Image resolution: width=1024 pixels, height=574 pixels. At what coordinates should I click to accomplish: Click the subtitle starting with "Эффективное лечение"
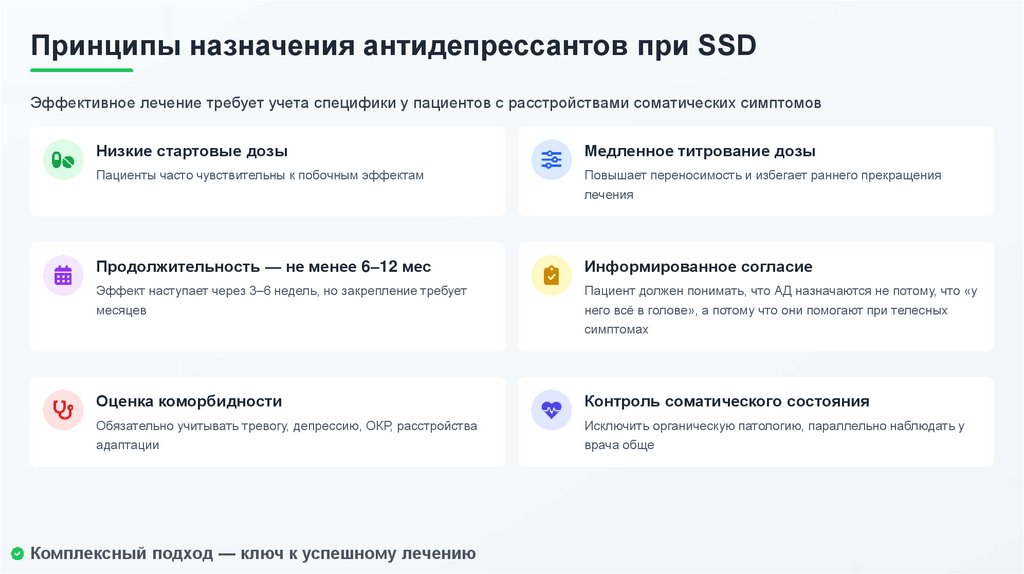pos(425,103)
